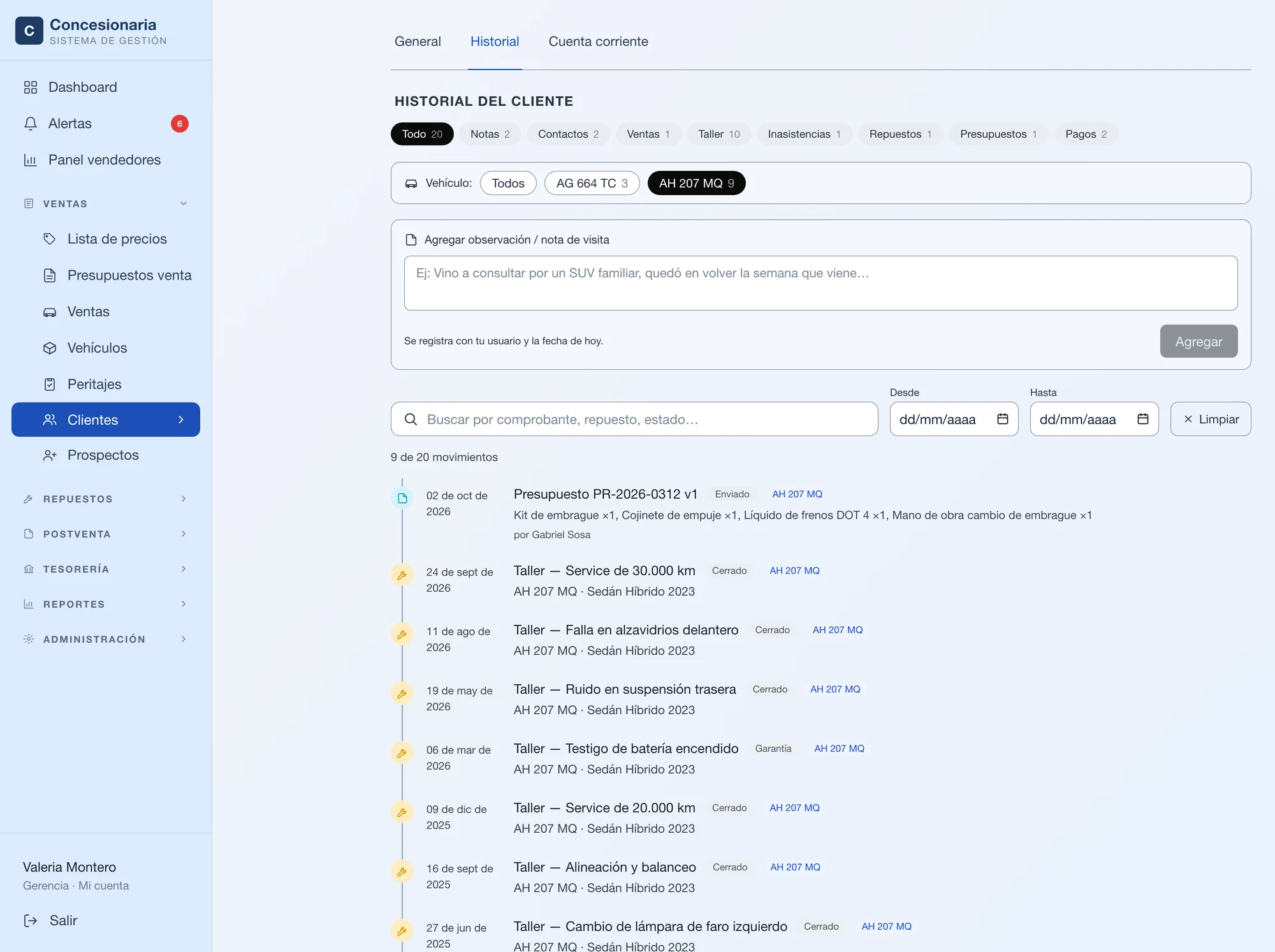Click AH 207 MQ link on Falla en alzavidrios
1275x952 pixels.
(837, 630)
